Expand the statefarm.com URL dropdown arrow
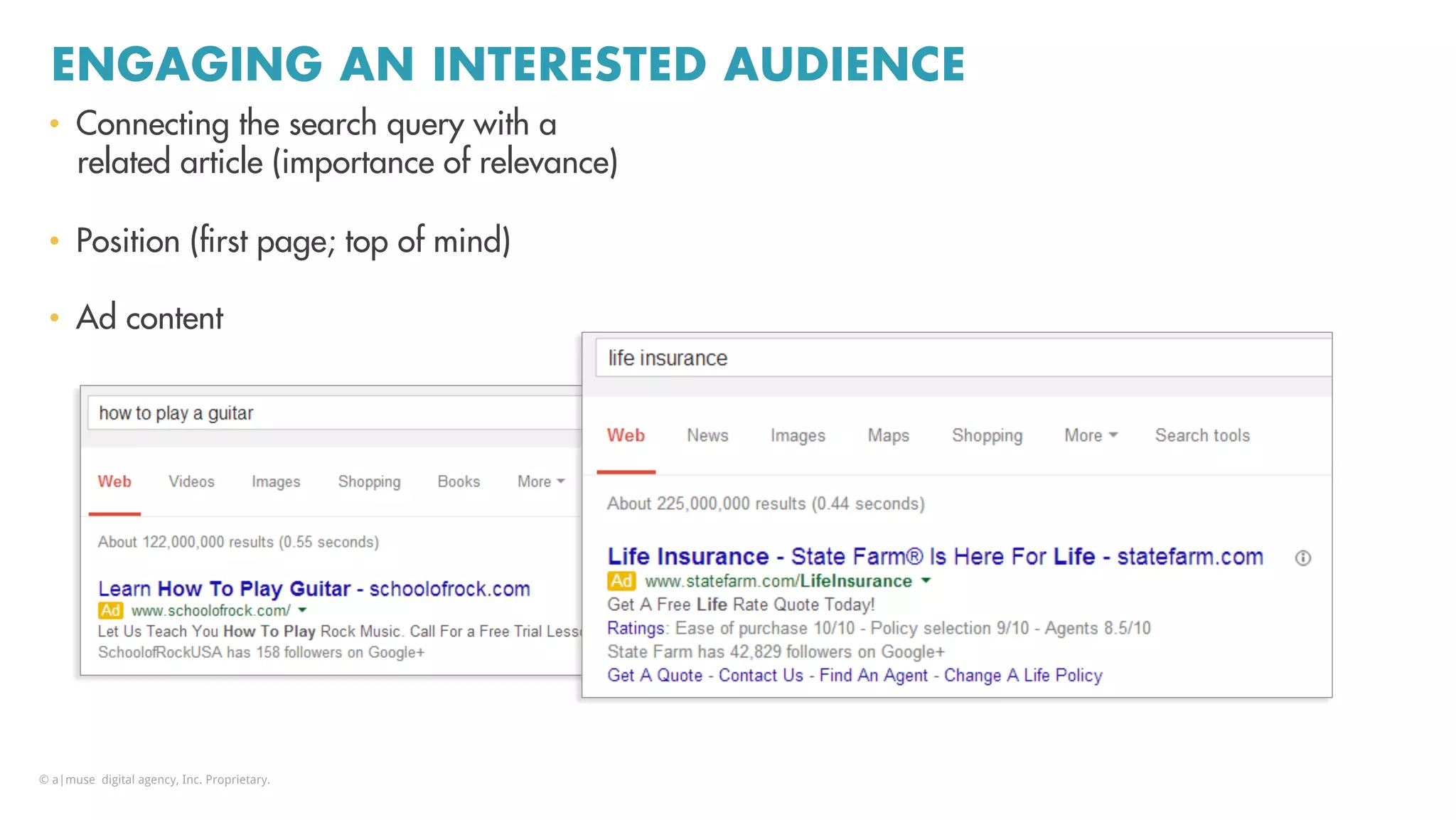1456x820 pixels. click(x=926, y=581)
